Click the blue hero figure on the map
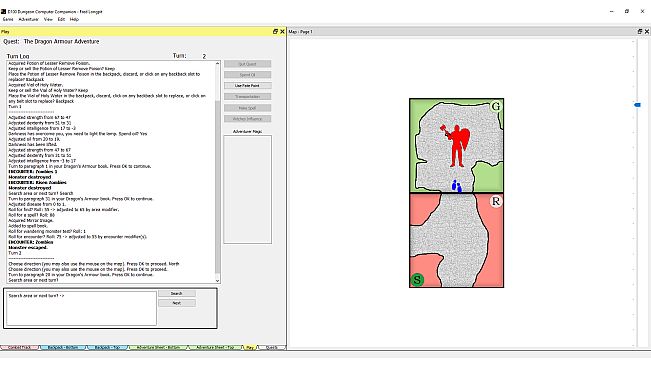The image size is (651, 366). [x=457, y=186]
